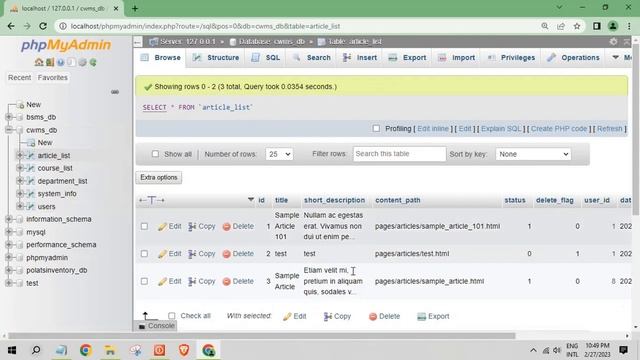
Task: Toggle the Profiling checkbox
Action: tap(376, 129)
